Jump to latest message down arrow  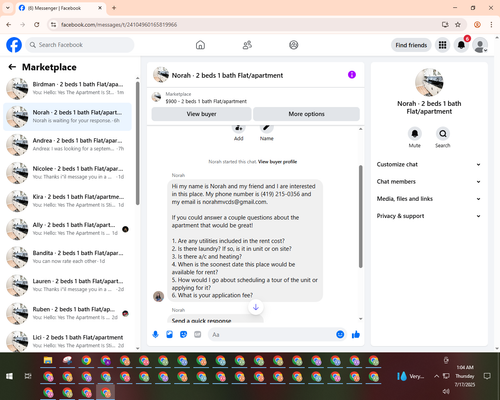coord(256,307)
